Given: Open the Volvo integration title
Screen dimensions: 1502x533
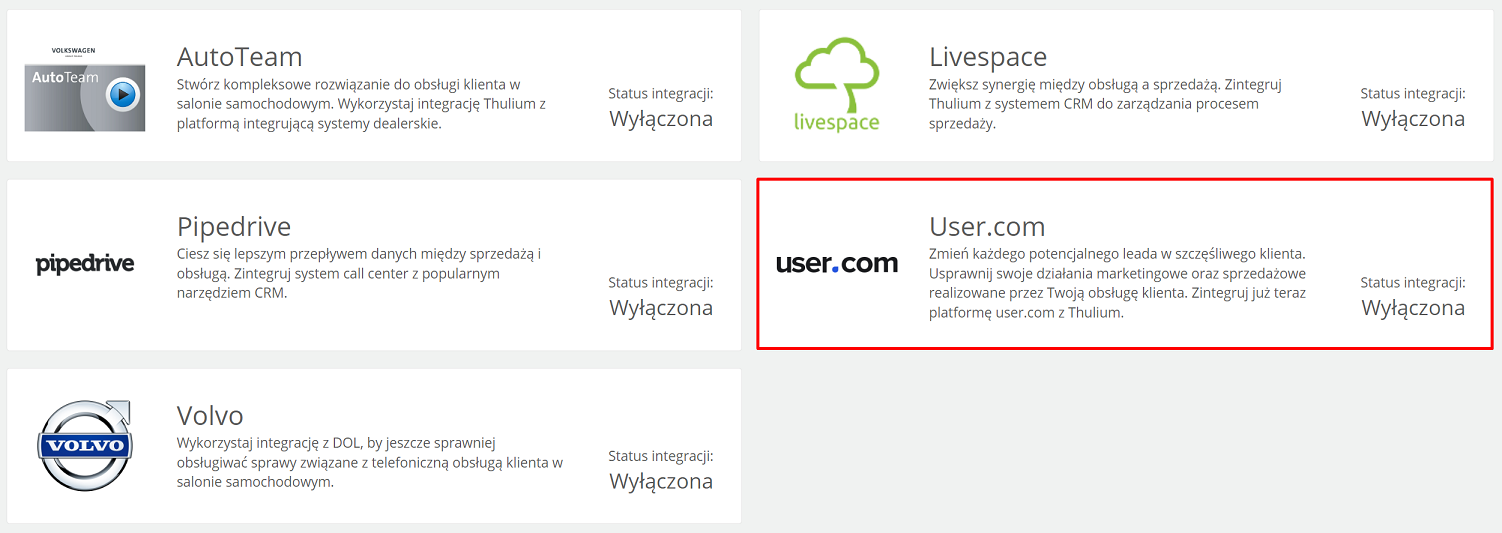Looking at the screenshot, I should 210,415.
